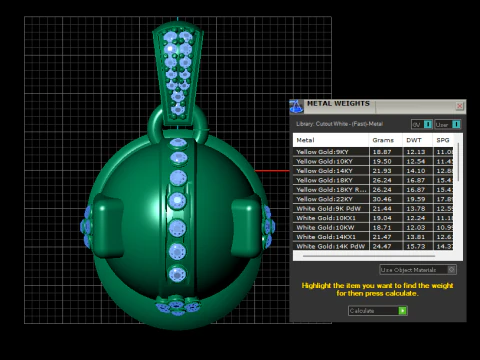Click the 19.59 DWT value

point(416,199)
